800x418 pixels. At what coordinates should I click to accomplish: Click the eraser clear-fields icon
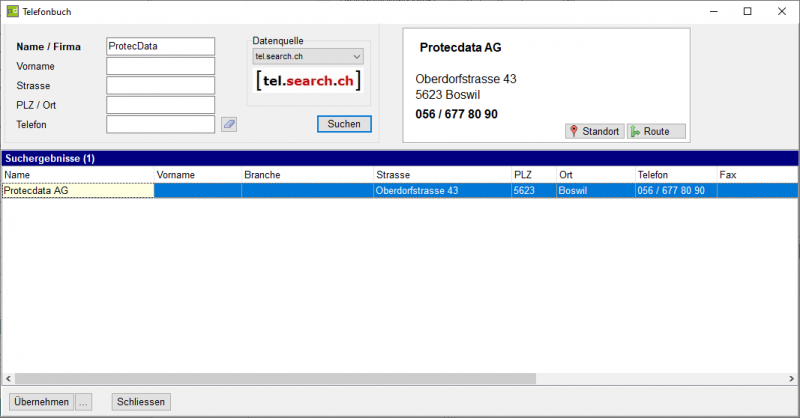pos(229,124)
